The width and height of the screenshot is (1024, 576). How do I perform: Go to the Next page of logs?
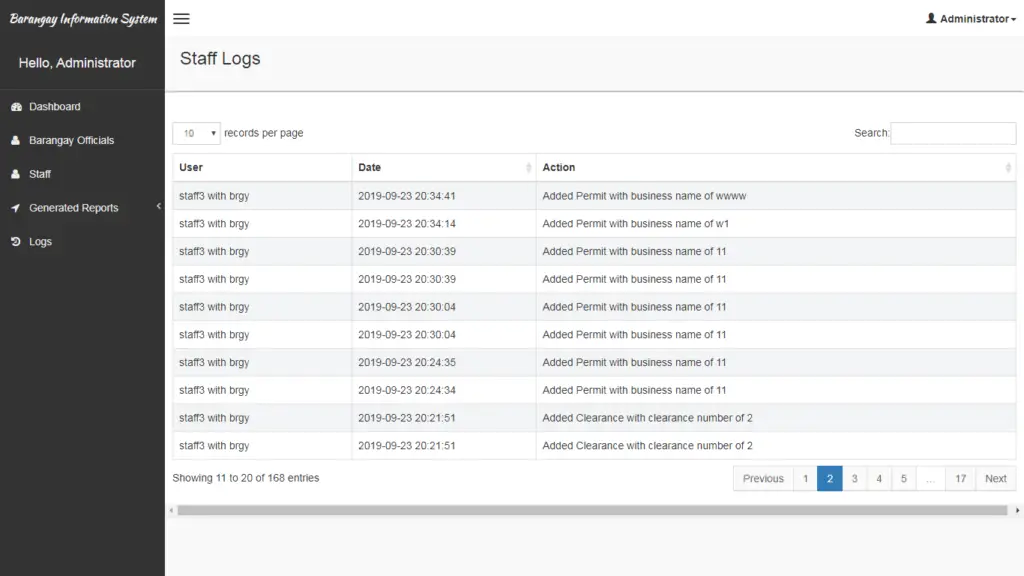pos(995,478)
